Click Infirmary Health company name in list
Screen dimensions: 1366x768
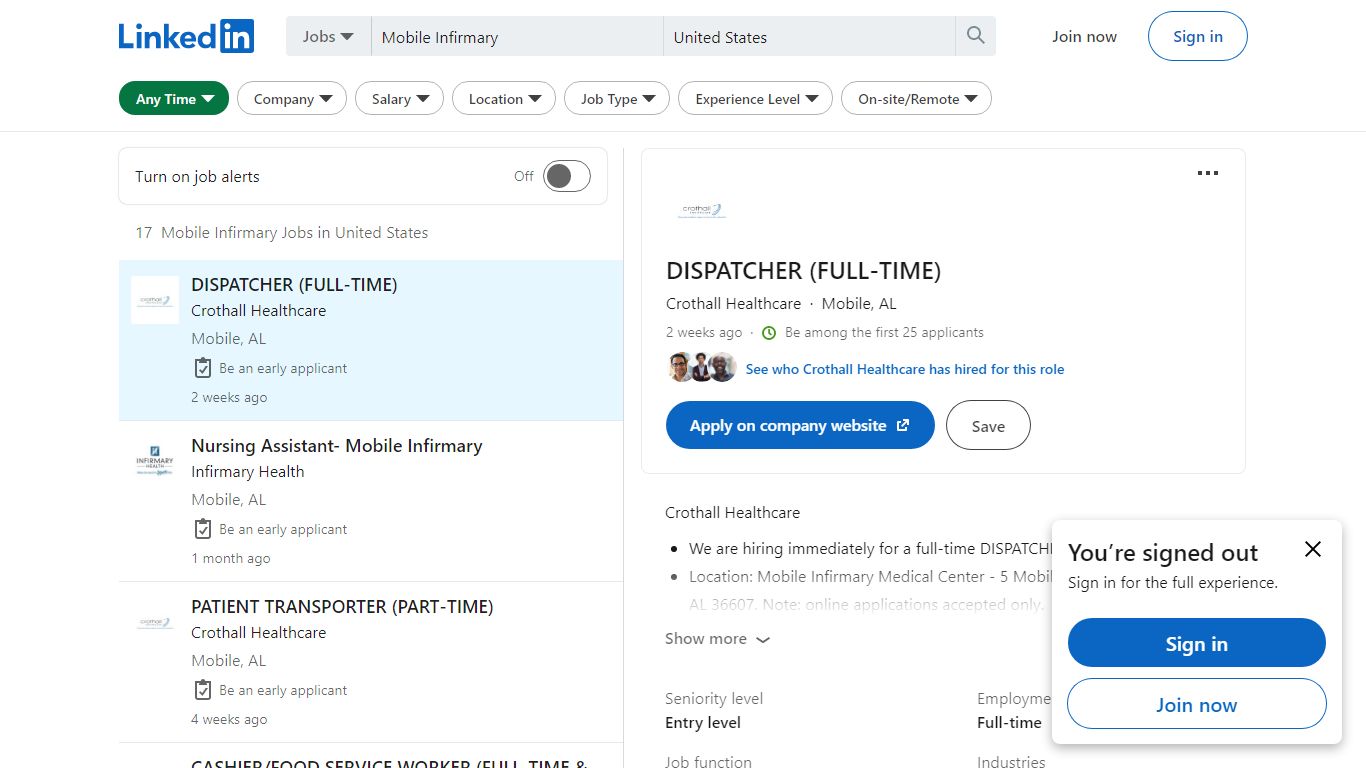pyautogui.click(x=248, y=472)
